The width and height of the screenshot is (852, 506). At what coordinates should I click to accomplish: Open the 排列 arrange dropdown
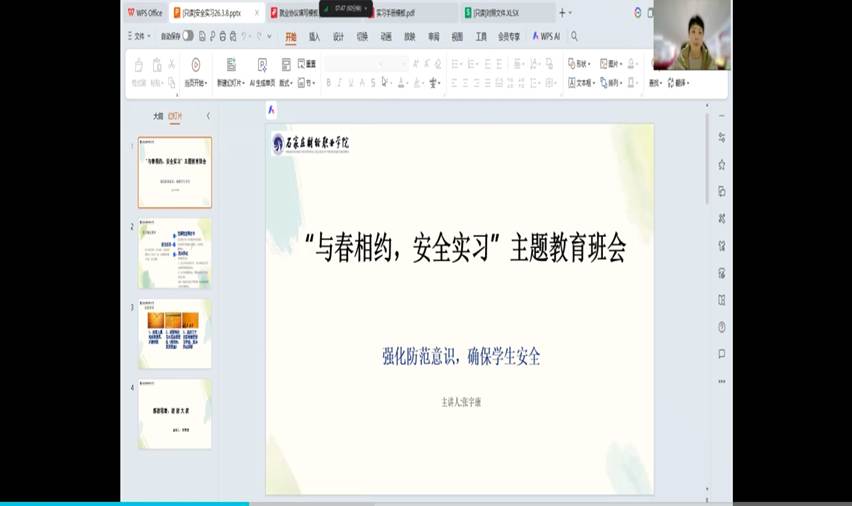611,83
